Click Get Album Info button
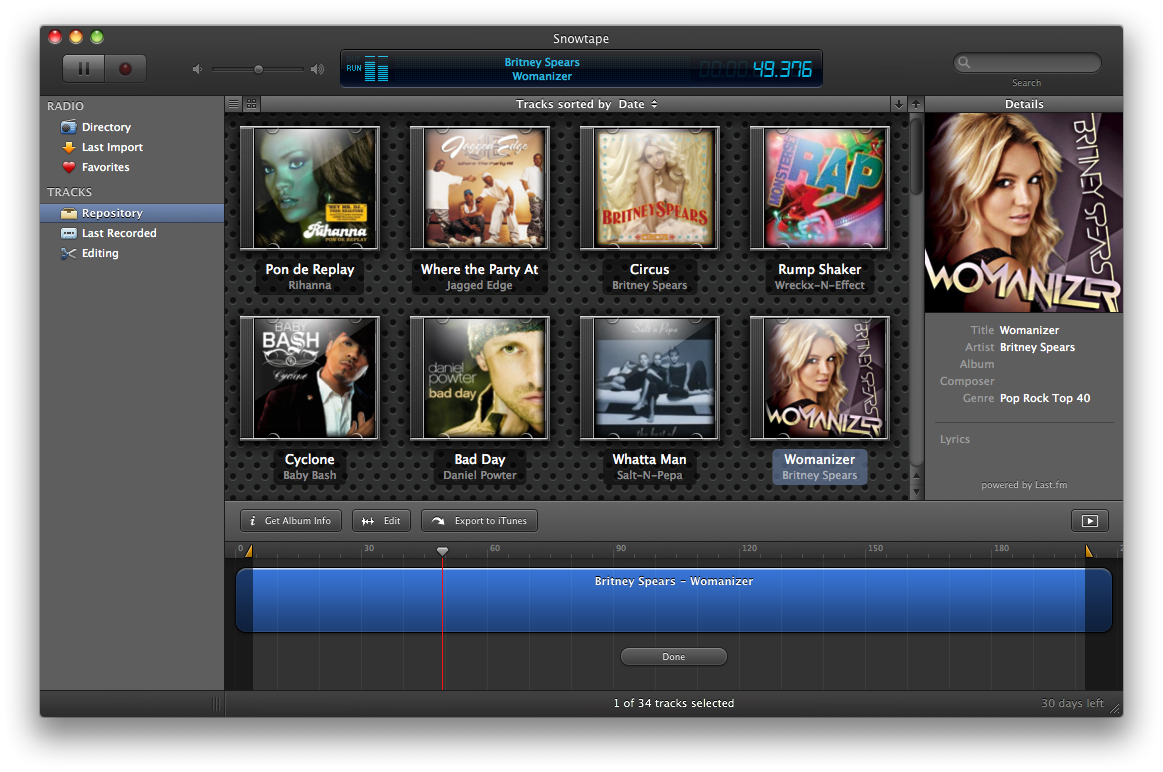This screenshot has width=1163, height=772. pyautogui.click(x=291, y=521)
